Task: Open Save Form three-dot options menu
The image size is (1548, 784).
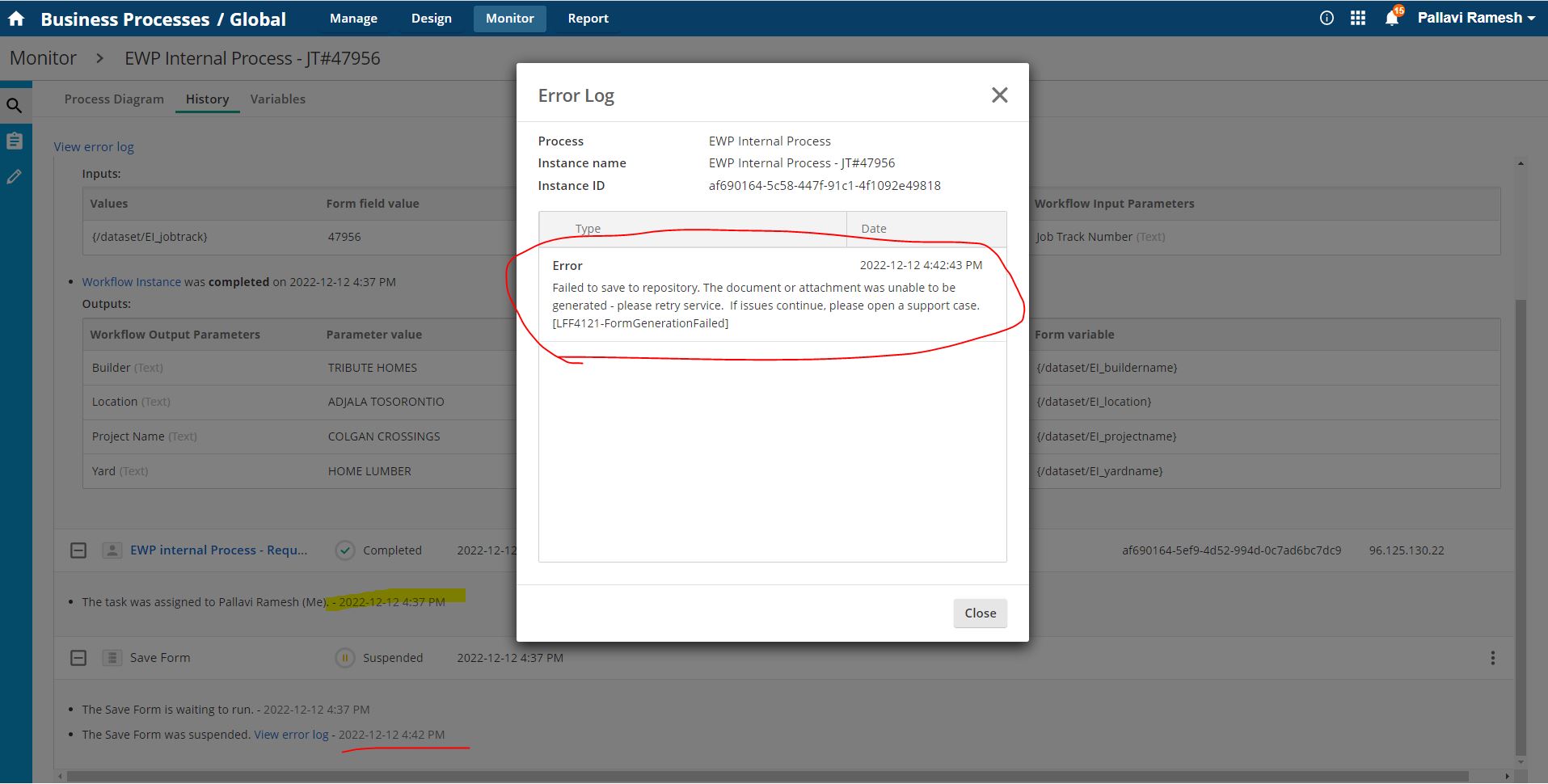Action: tap(1492, 658)
